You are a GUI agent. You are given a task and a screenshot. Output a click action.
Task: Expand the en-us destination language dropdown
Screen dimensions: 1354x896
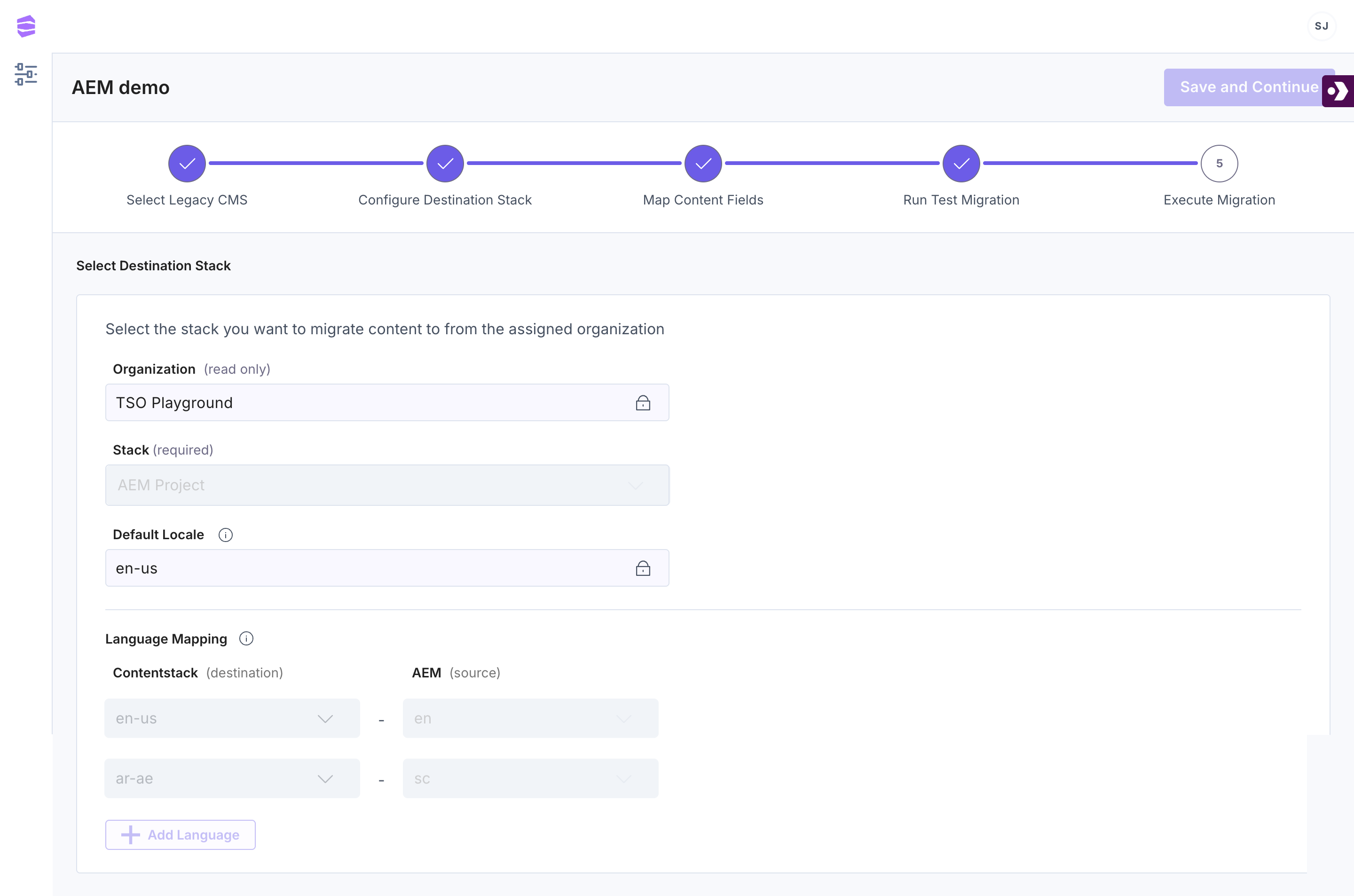(232, 718)
